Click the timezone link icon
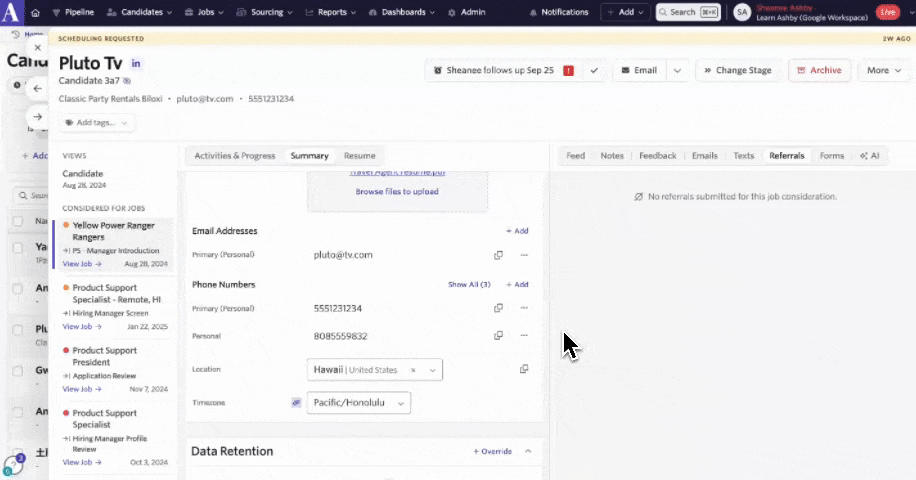Viewport: 916px width, 480px height. point(296,403)
